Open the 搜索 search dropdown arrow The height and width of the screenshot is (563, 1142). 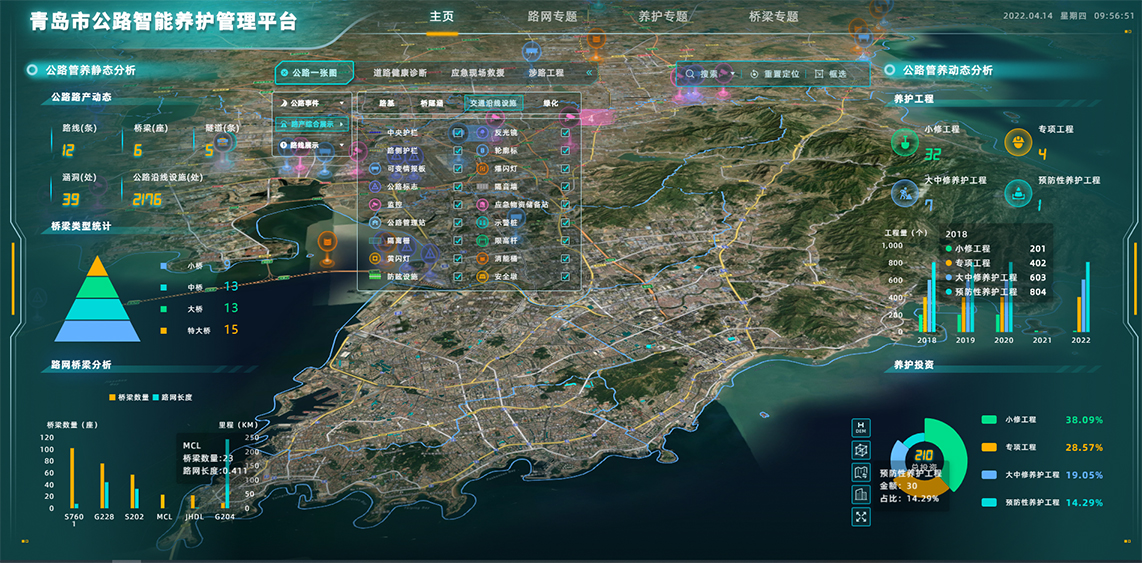[733, 74]
